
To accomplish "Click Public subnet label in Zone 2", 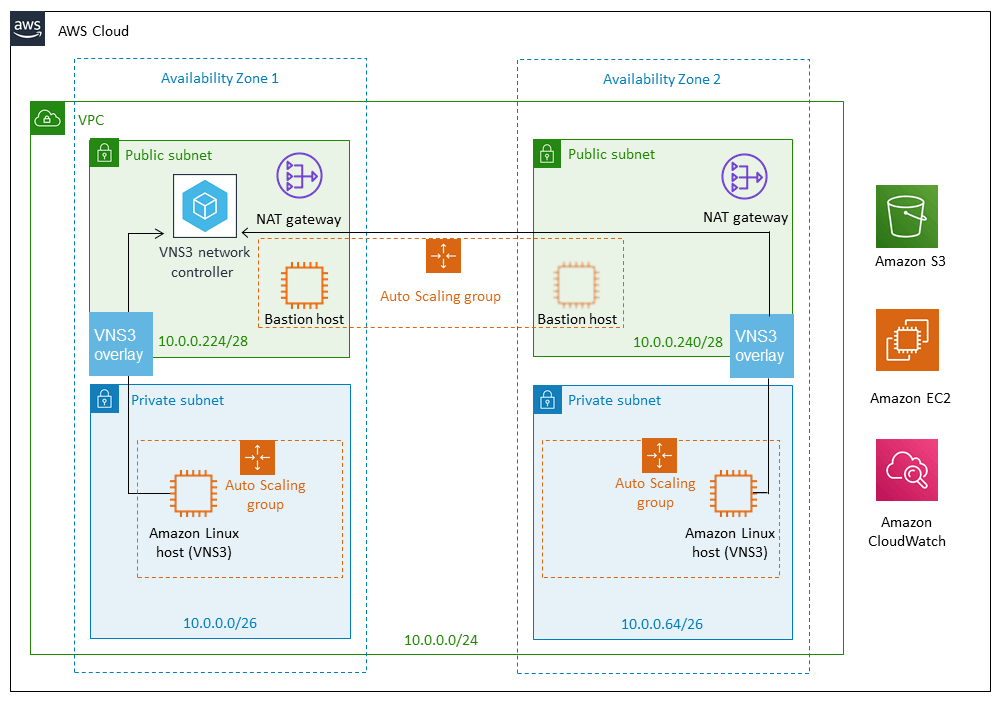I will pyautogui.click(x=612, y=154).
